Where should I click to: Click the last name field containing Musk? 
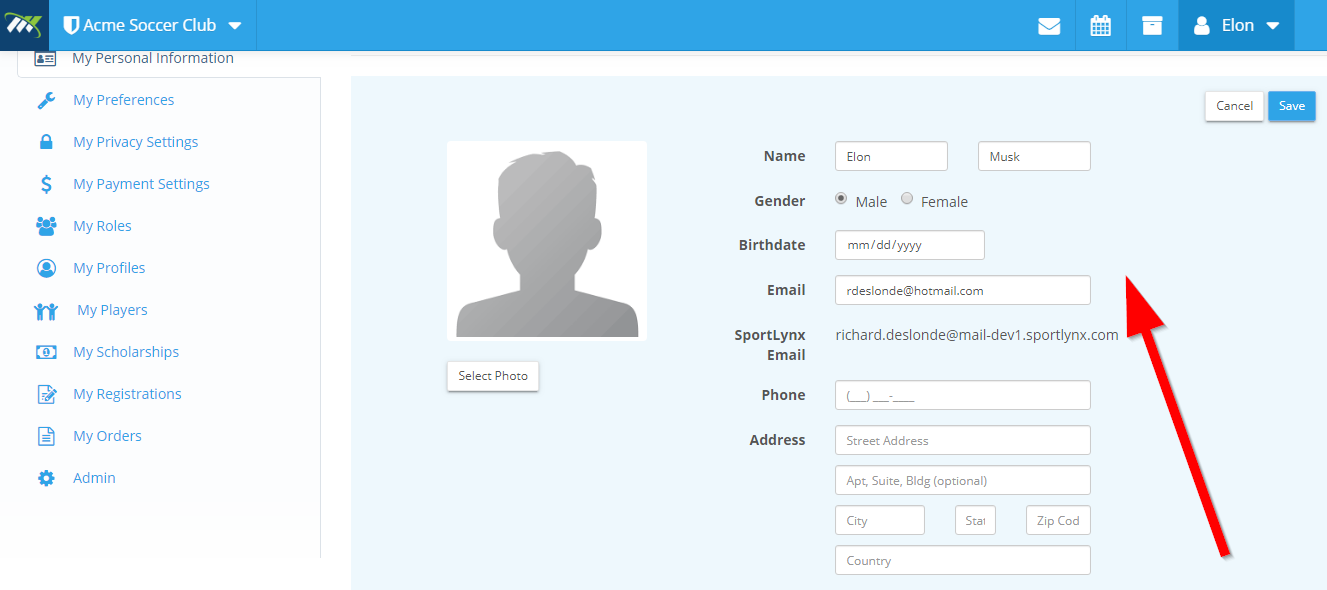pyautogui.click(x=1034, y=156)
